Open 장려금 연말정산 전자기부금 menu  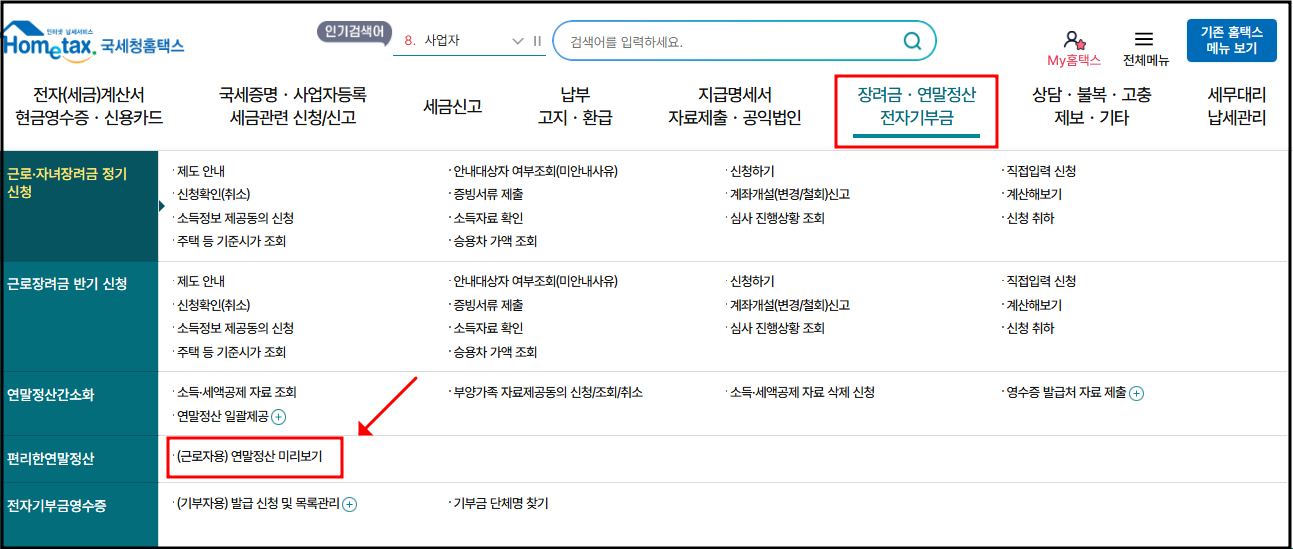(x=916, y=106)
